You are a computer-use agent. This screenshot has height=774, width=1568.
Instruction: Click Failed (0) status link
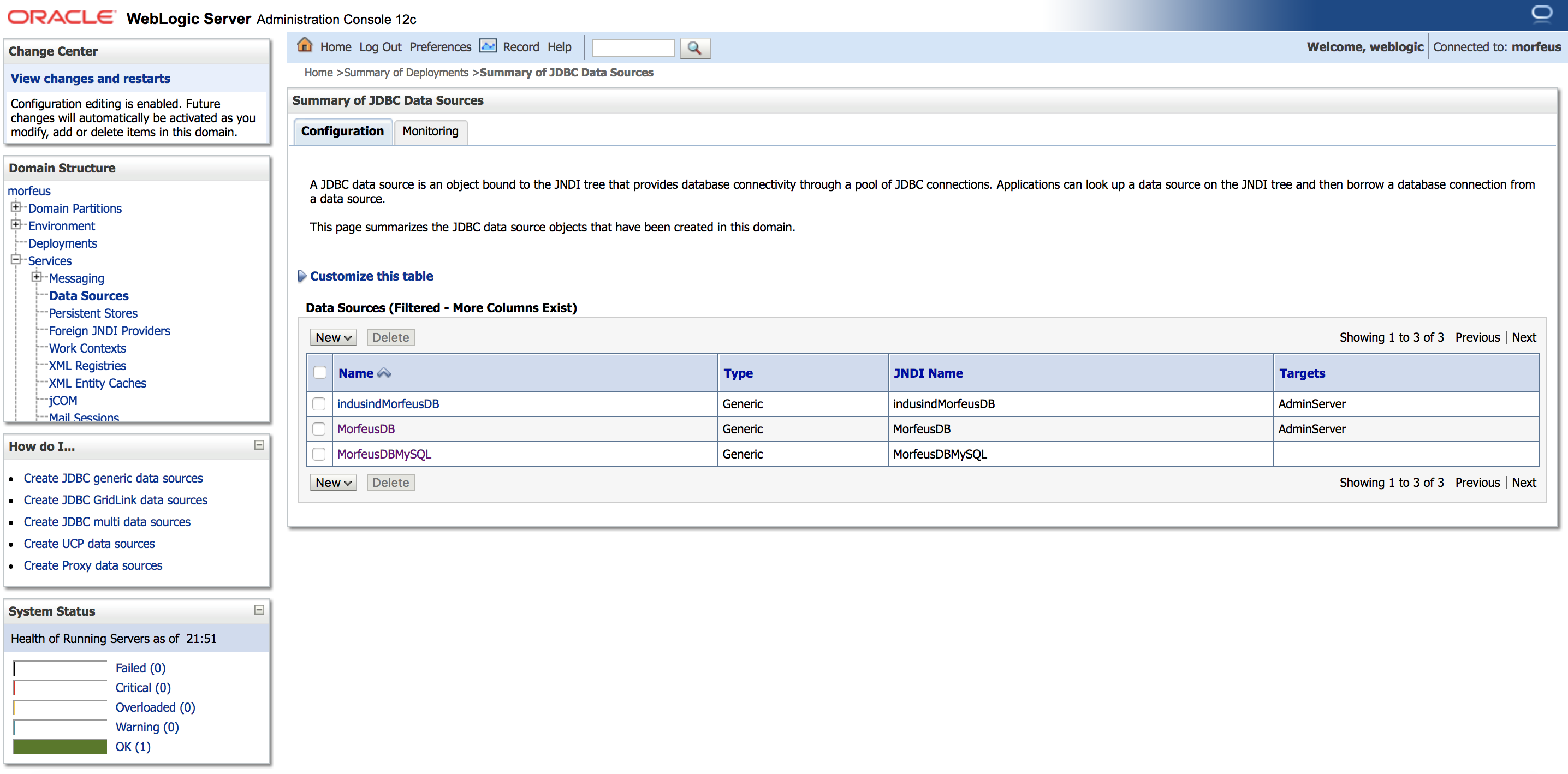point(141,668)
